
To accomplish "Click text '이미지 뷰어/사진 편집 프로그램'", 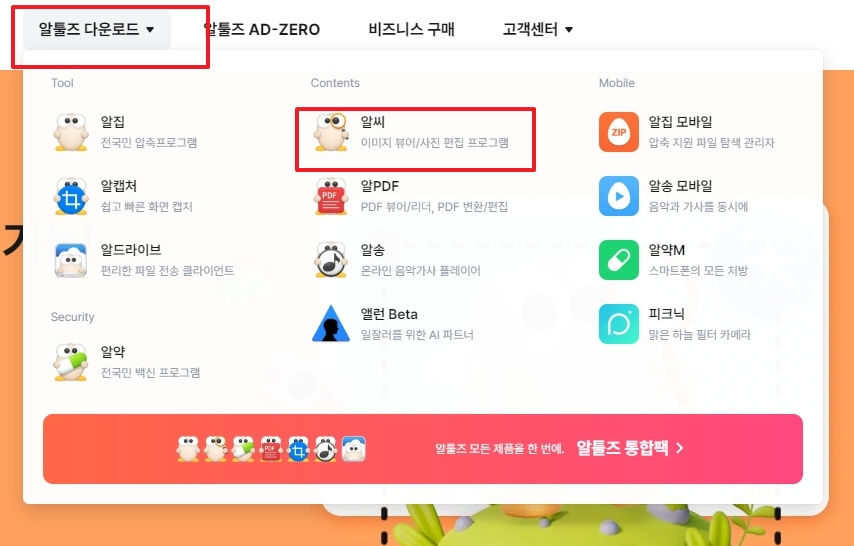I will 435,143.
